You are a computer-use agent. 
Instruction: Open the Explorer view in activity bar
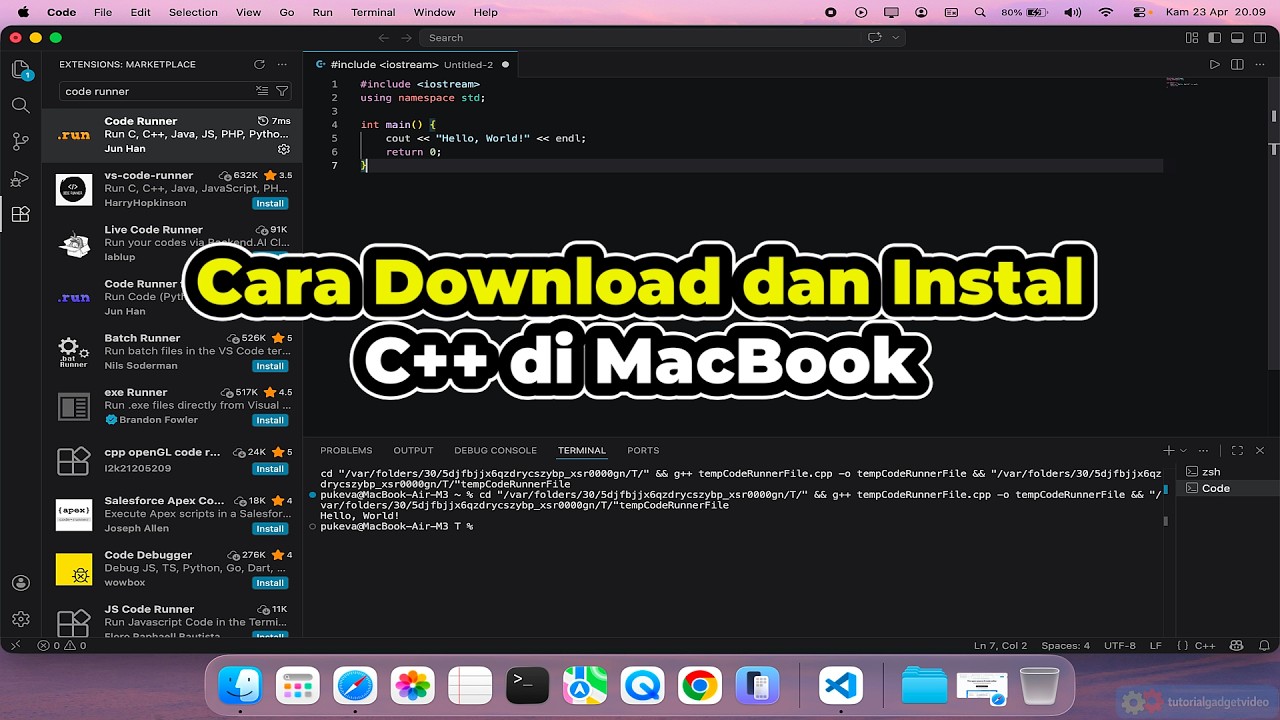20,70
